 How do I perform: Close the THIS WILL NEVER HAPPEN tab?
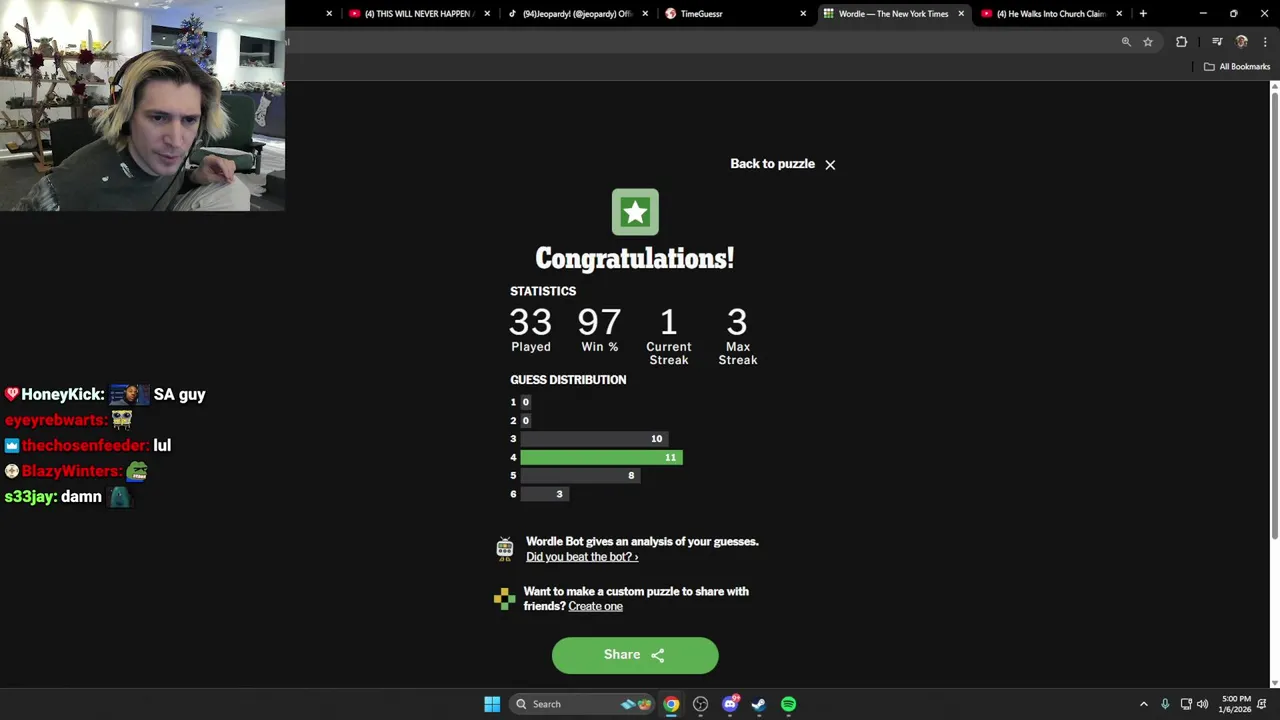click(x=487, y=14)
